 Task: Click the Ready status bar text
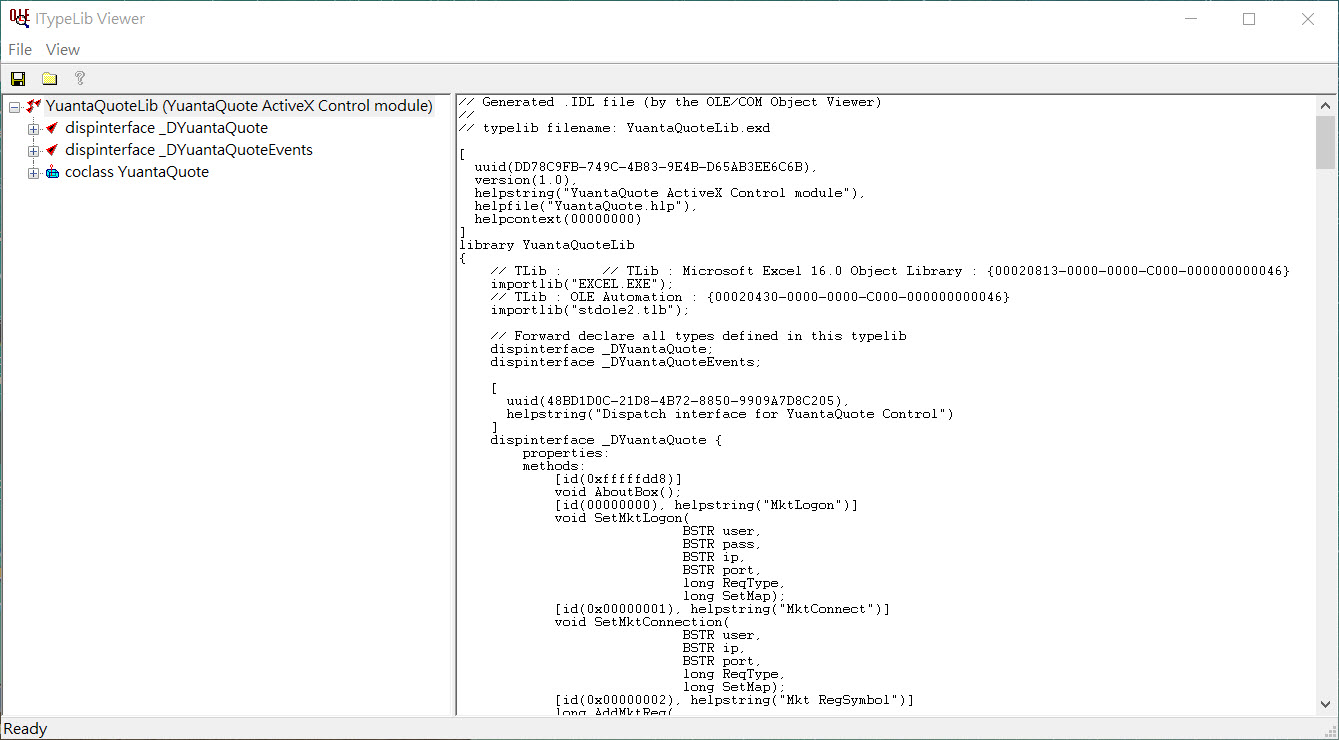26,729
